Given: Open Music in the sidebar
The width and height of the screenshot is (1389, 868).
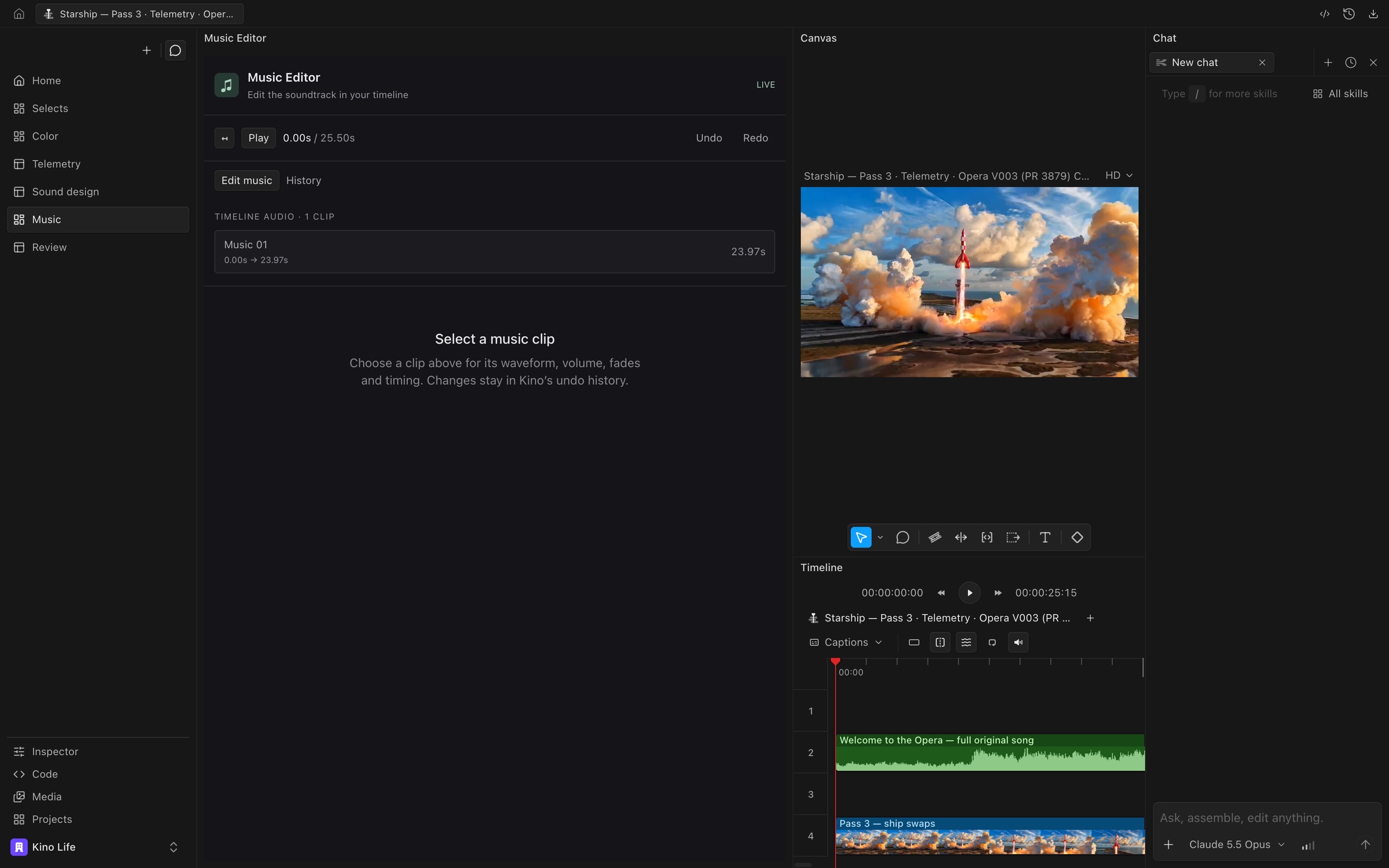Looking at the screenshot, I should (x=98, y=219).
